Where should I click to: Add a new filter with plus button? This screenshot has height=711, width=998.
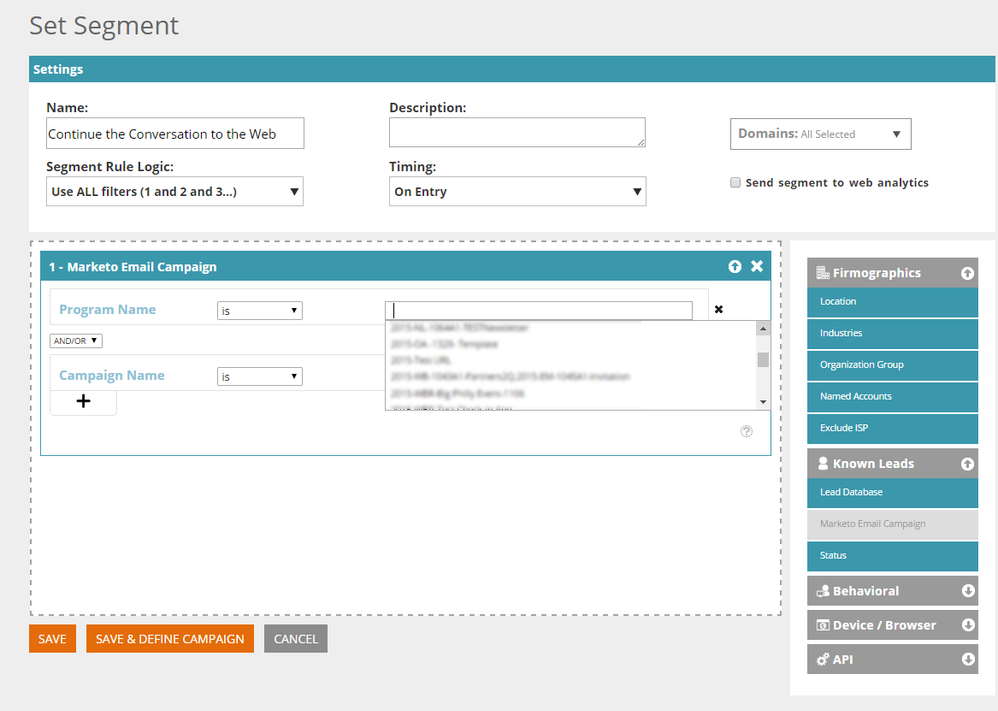[84, 401]
